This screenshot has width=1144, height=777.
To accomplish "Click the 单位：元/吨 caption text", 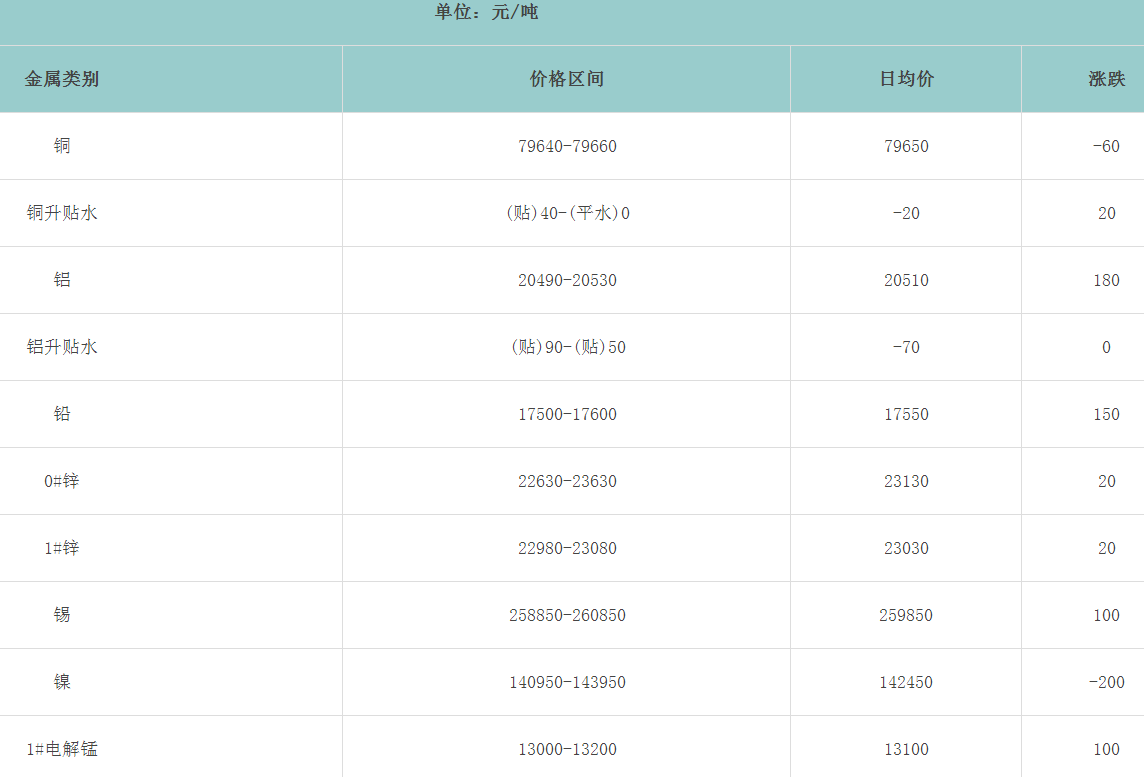I will [487, 12].
